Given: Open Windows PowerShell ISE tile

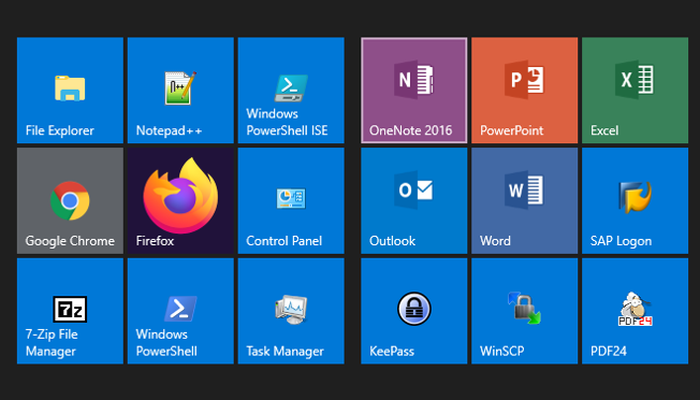Looking at the screenshot, I should tap(291, 90).
